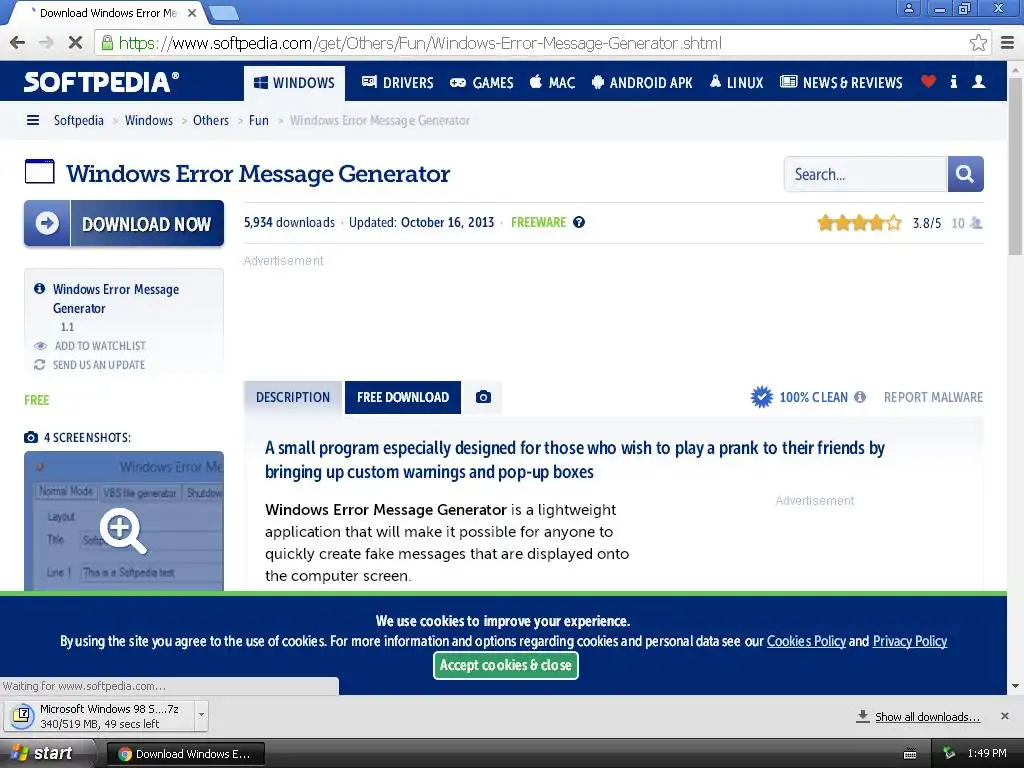The width and height of the screenshot is (1024, 768).
Task: Open the Games category
Action: (x=482, y=83)
